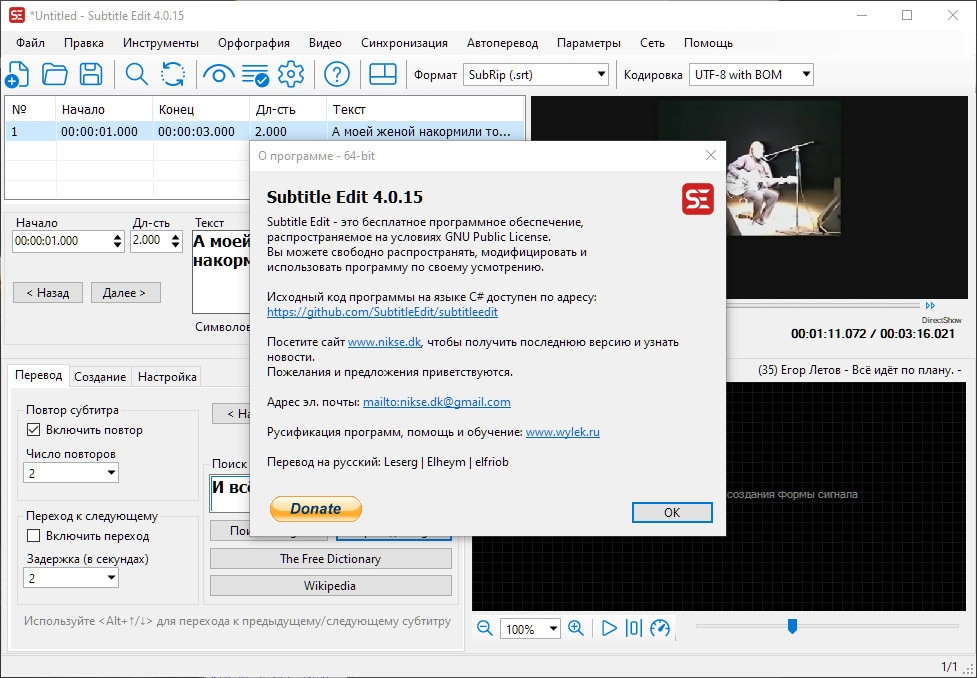Screen dimensions: 977x678
Task: Open Visual sync eye icon
Action: (219, 75)
